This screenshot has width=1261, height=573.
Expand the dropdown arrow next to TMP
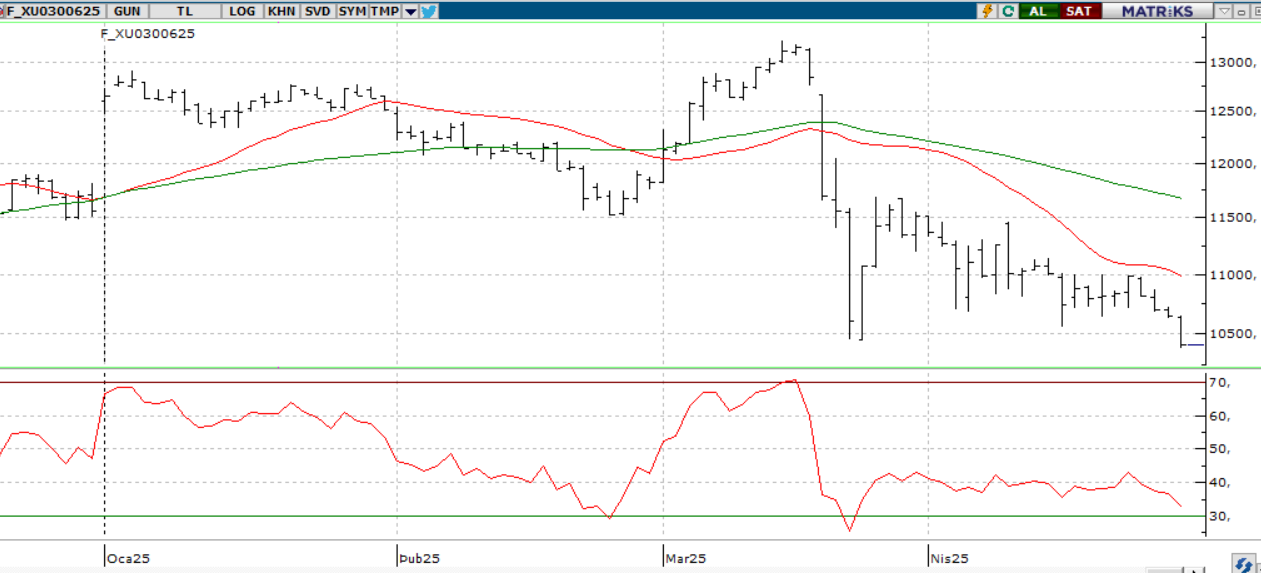coord(410,11)
